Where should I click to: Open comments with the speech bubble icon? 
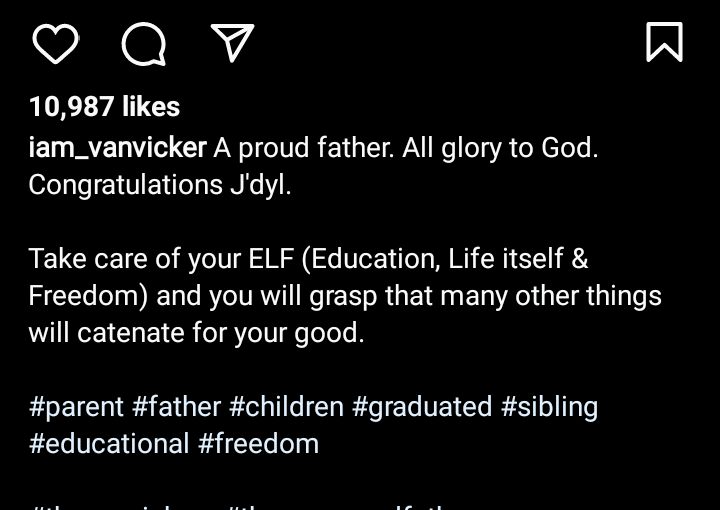[x=143, y=44]
